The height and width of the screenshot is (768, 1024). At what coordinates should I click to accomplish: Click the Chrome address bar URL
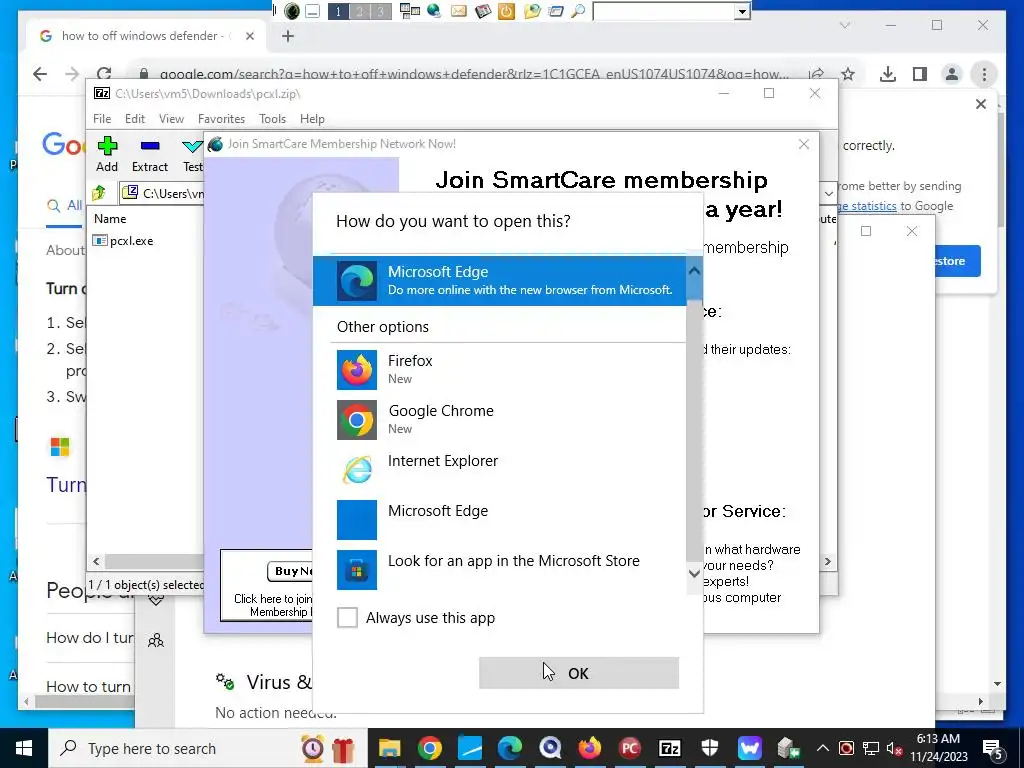474,74
